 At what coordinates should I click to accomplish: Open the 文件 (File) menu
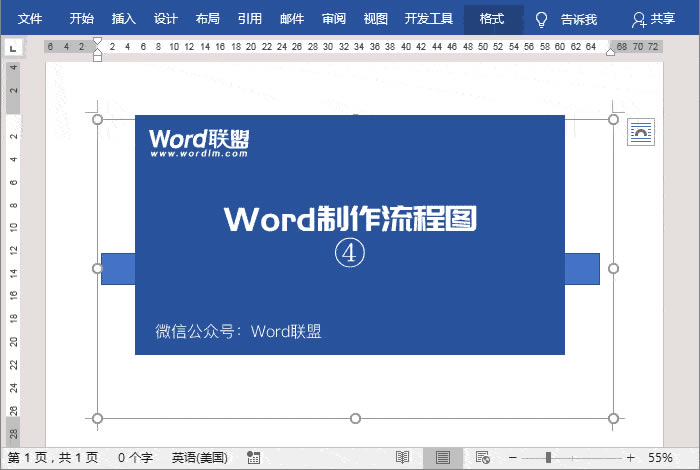click(x=30, y=19)
